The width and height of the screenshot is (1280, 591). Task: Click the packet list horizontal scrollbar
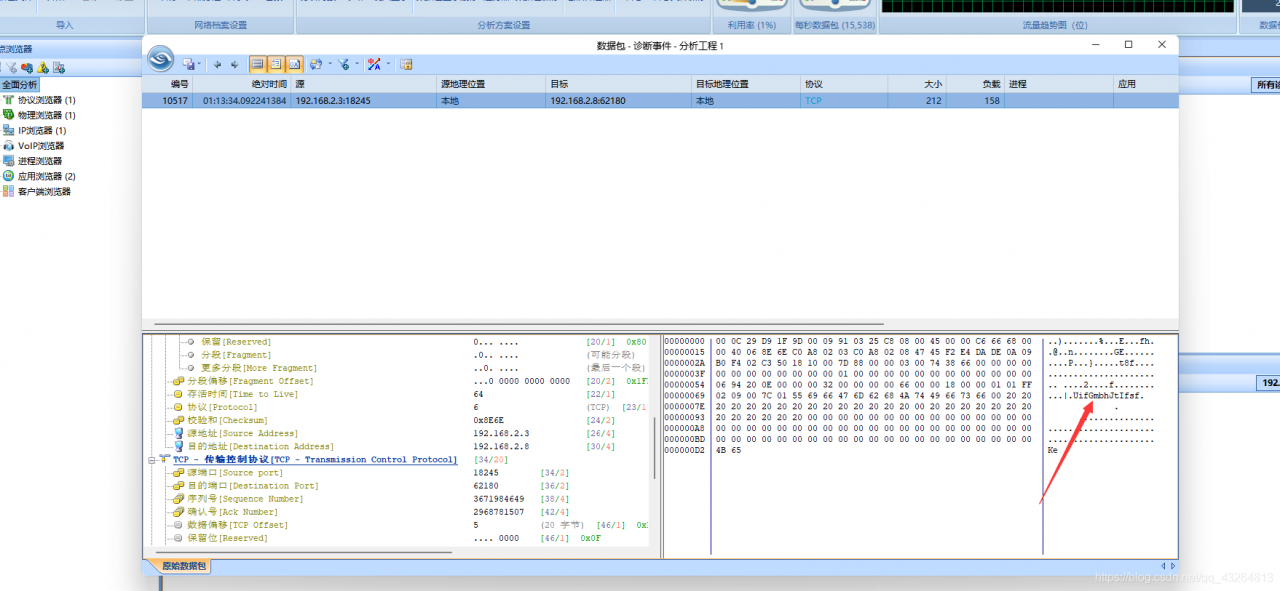[x=517, y=323]
